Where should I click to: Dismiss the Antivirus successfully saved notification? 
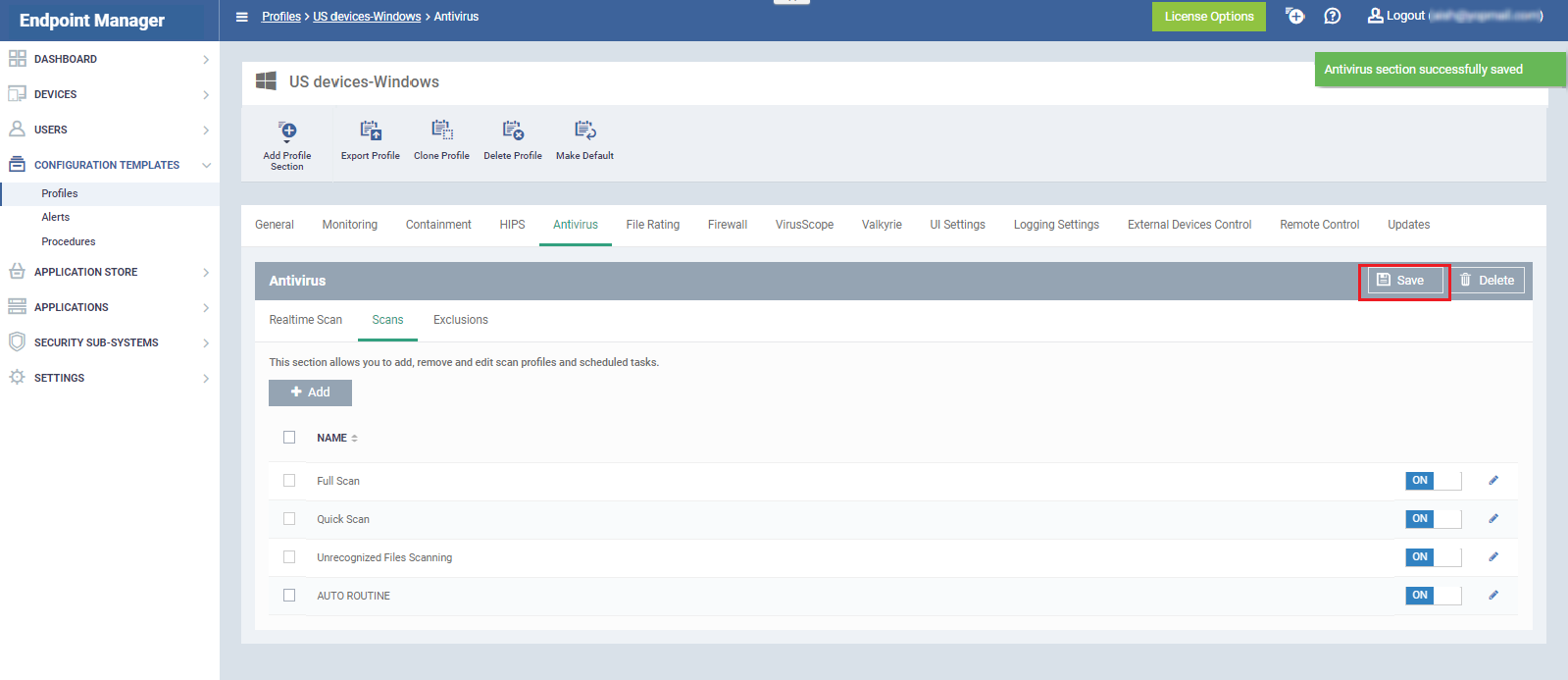1440,70
